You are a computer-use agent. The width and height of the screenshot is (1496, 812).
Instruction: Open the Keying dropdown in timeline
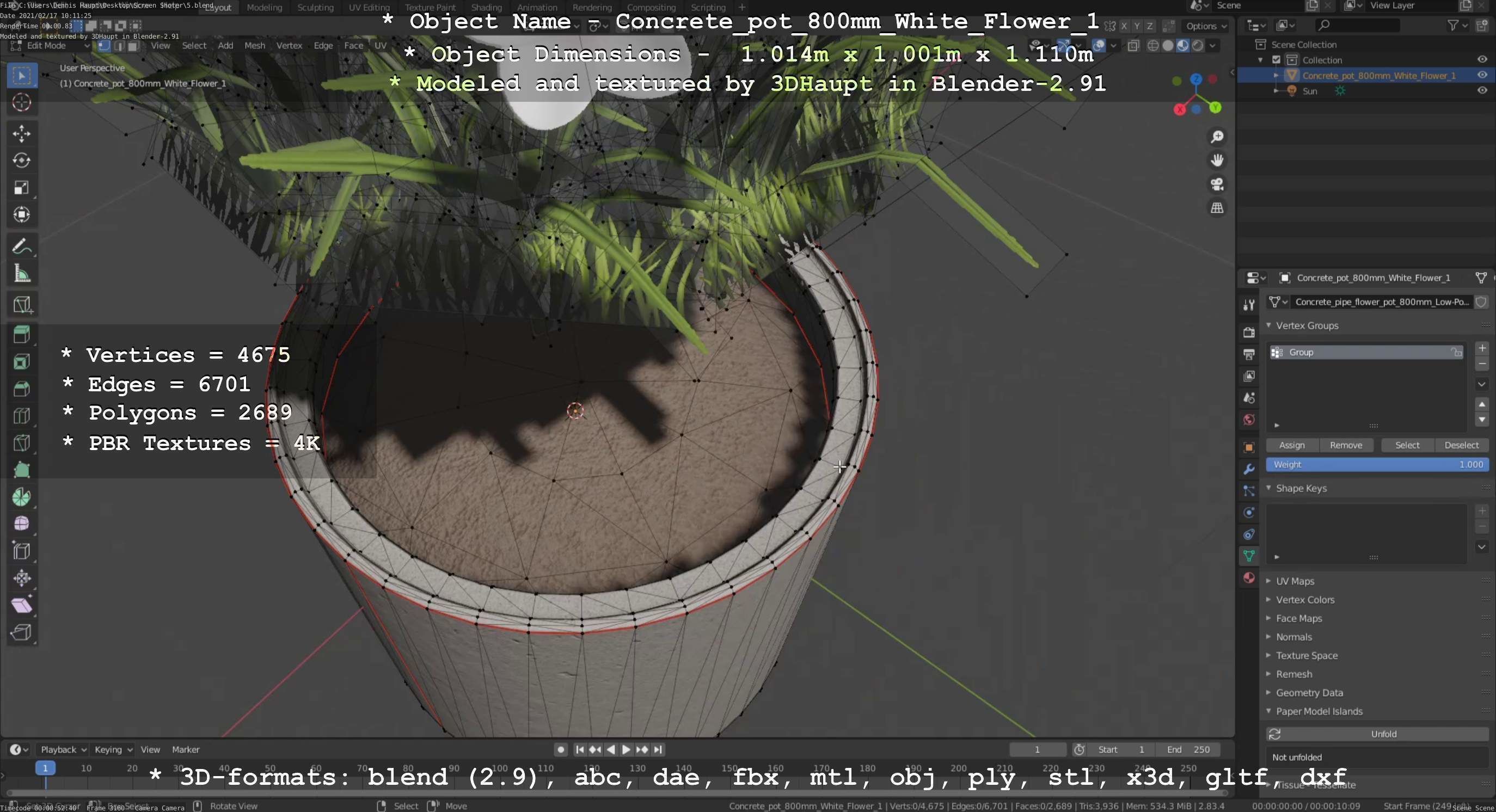113,749
